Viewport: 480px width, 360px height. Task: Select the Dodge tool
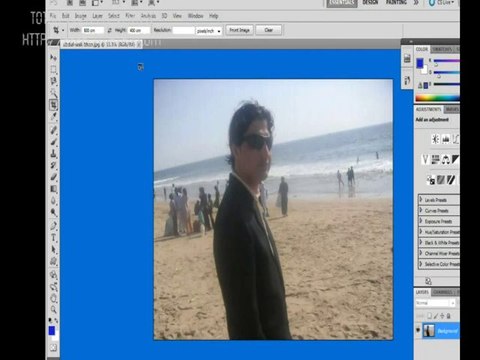point(53,212)
